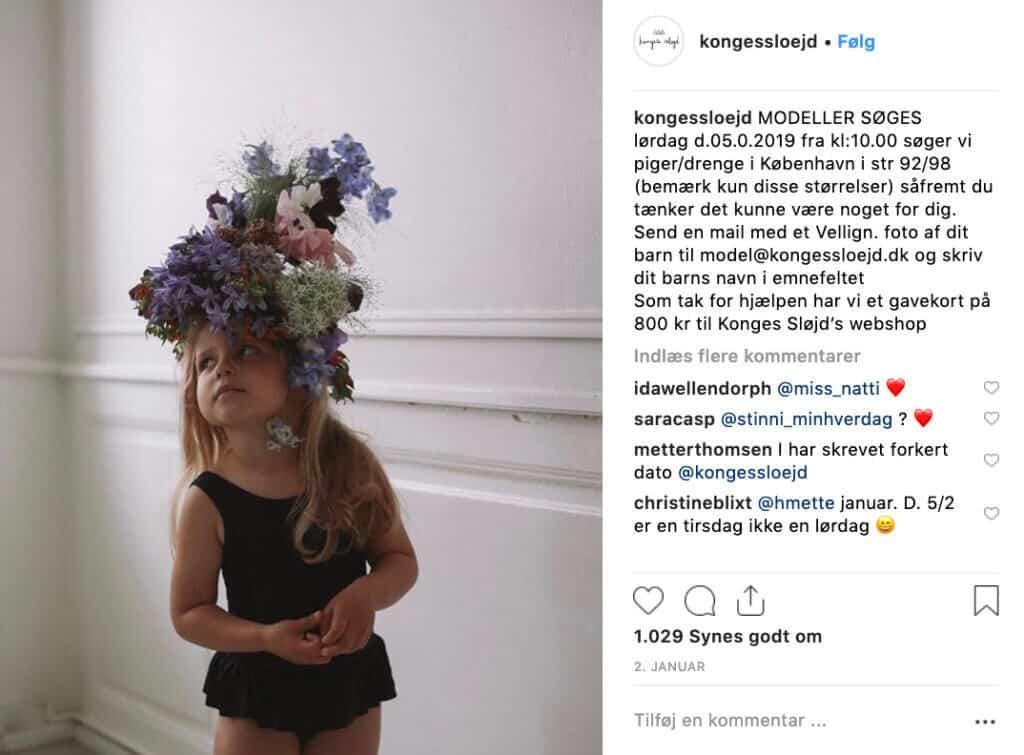This screenshot has height=755, width=1024.
Task: Click the 'Tilføj en kommentar' field
Action: click(x=730, y=720)
